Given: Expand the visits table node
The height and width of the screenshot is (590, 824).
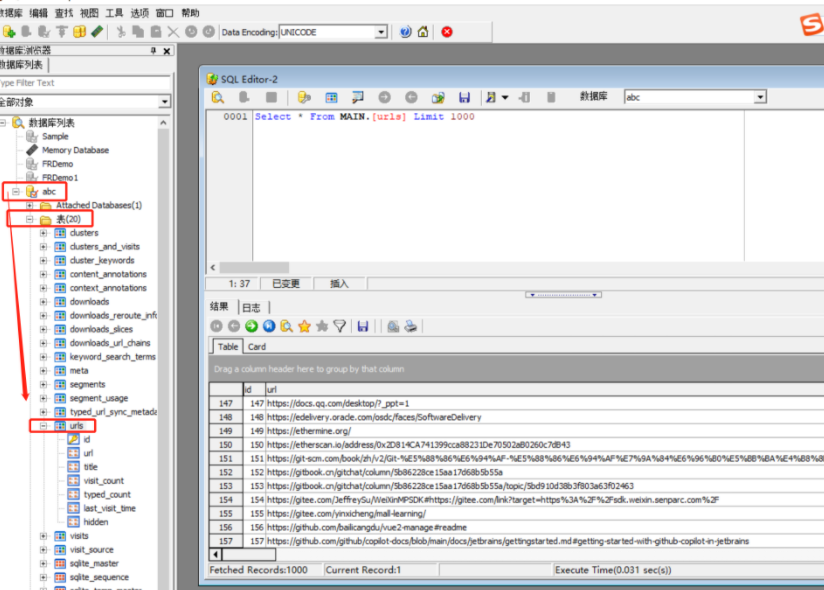Looking at the screenshot, I should (x=43, y=536).
